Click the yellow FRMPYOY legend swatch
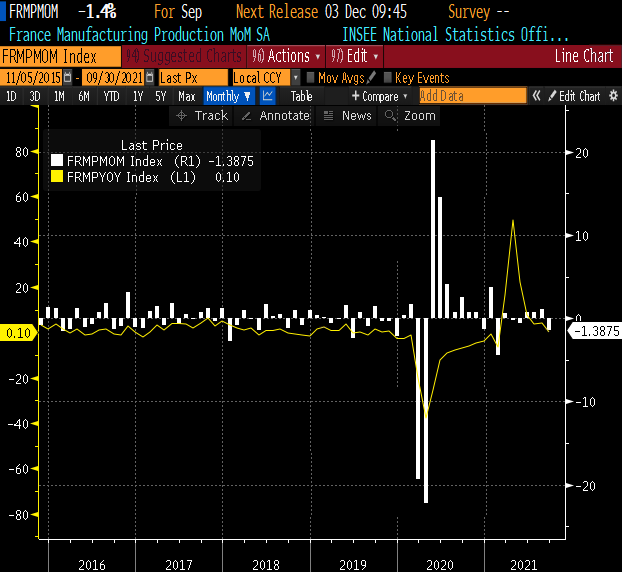Image resolution: width=622 pixels, height=572 pixels. [x=57, y=177]
